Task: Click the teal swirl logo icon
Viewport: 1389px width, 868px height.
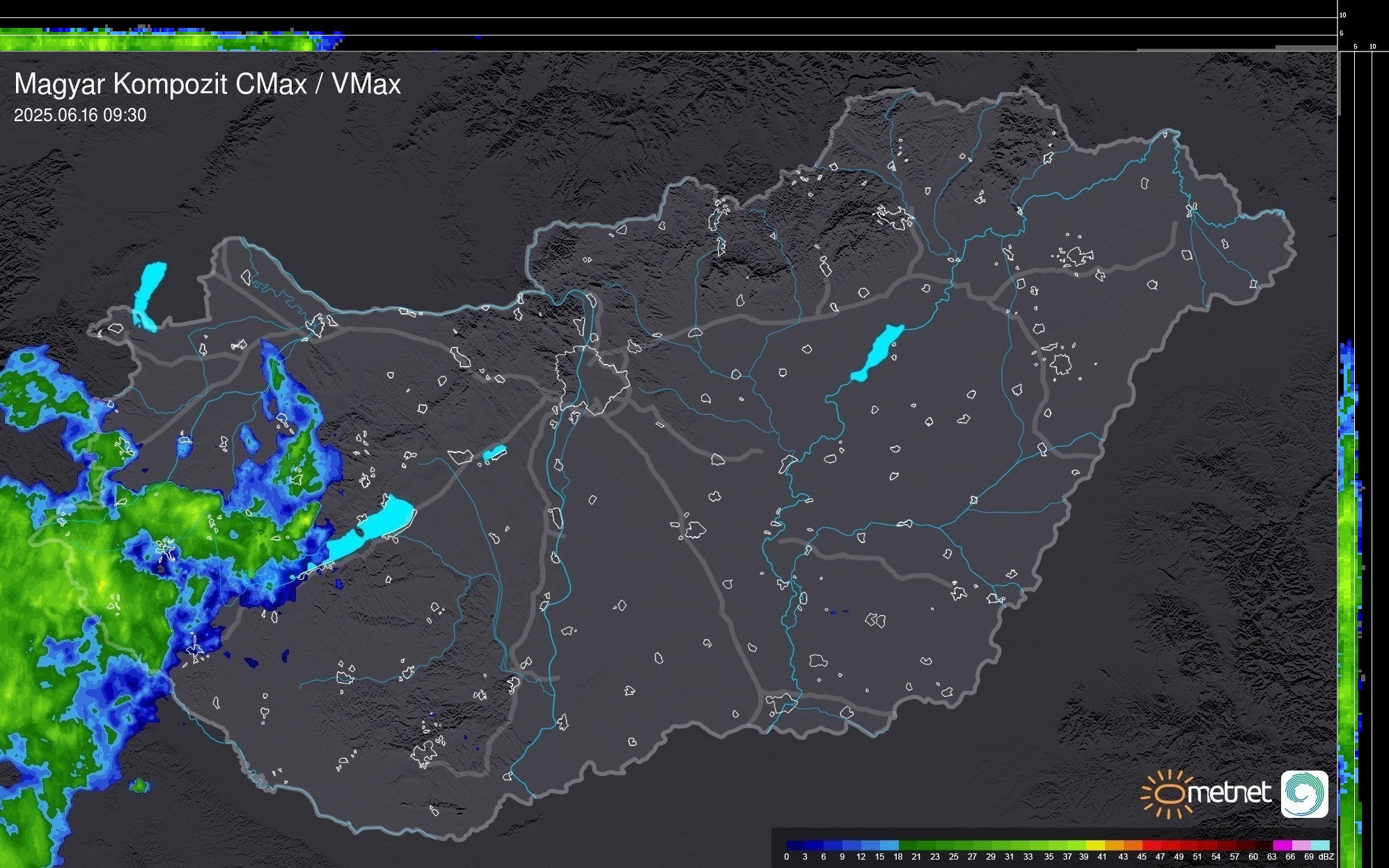Action: (x=1304, y=794)
